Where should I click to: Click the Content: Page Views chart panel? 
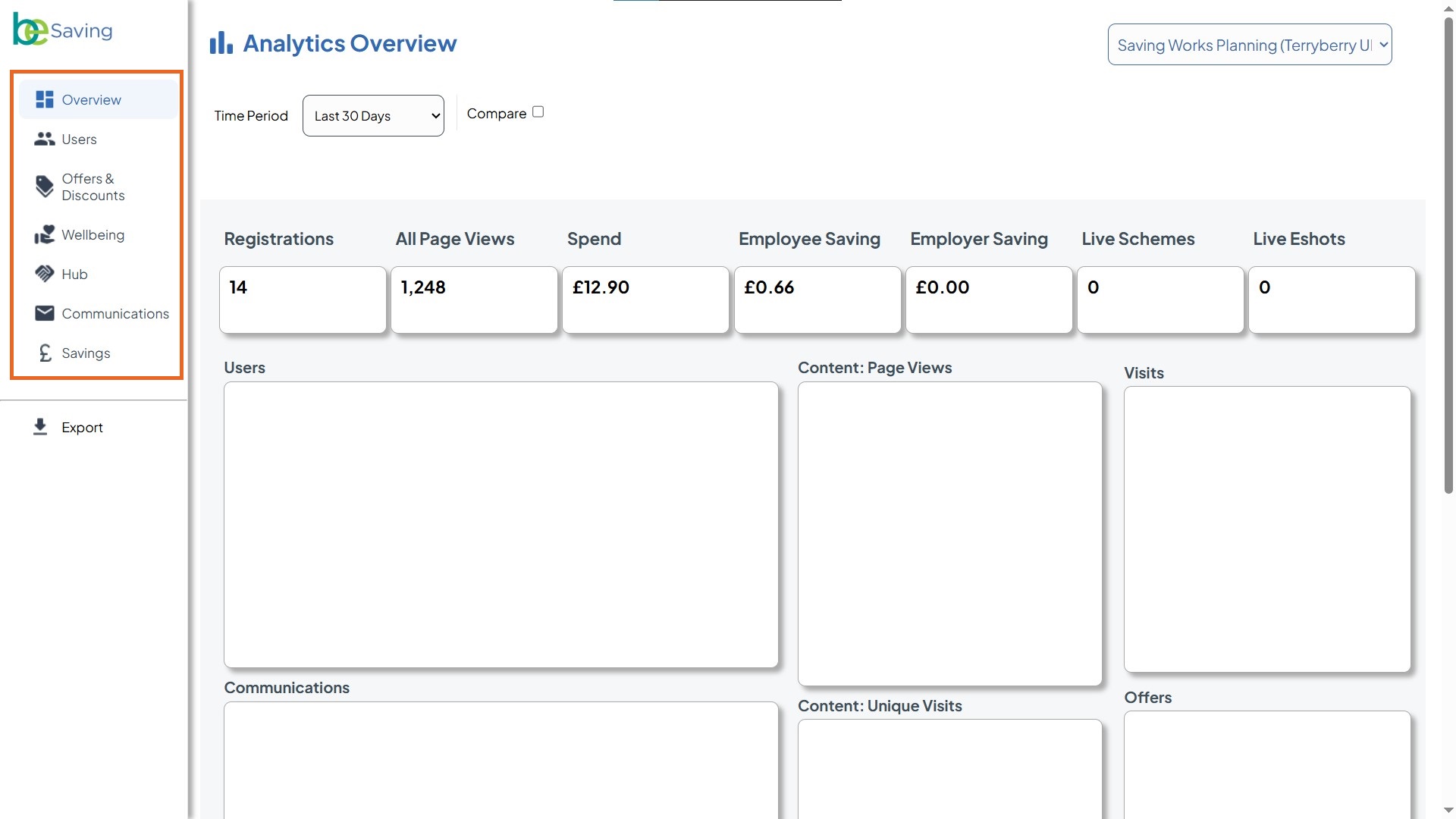coord(949,534)
